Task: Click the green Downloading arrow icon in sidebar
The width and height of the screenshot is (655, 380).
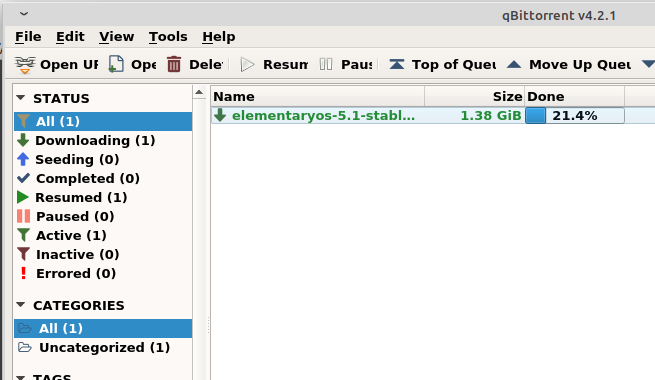Action: click(23, 140)
